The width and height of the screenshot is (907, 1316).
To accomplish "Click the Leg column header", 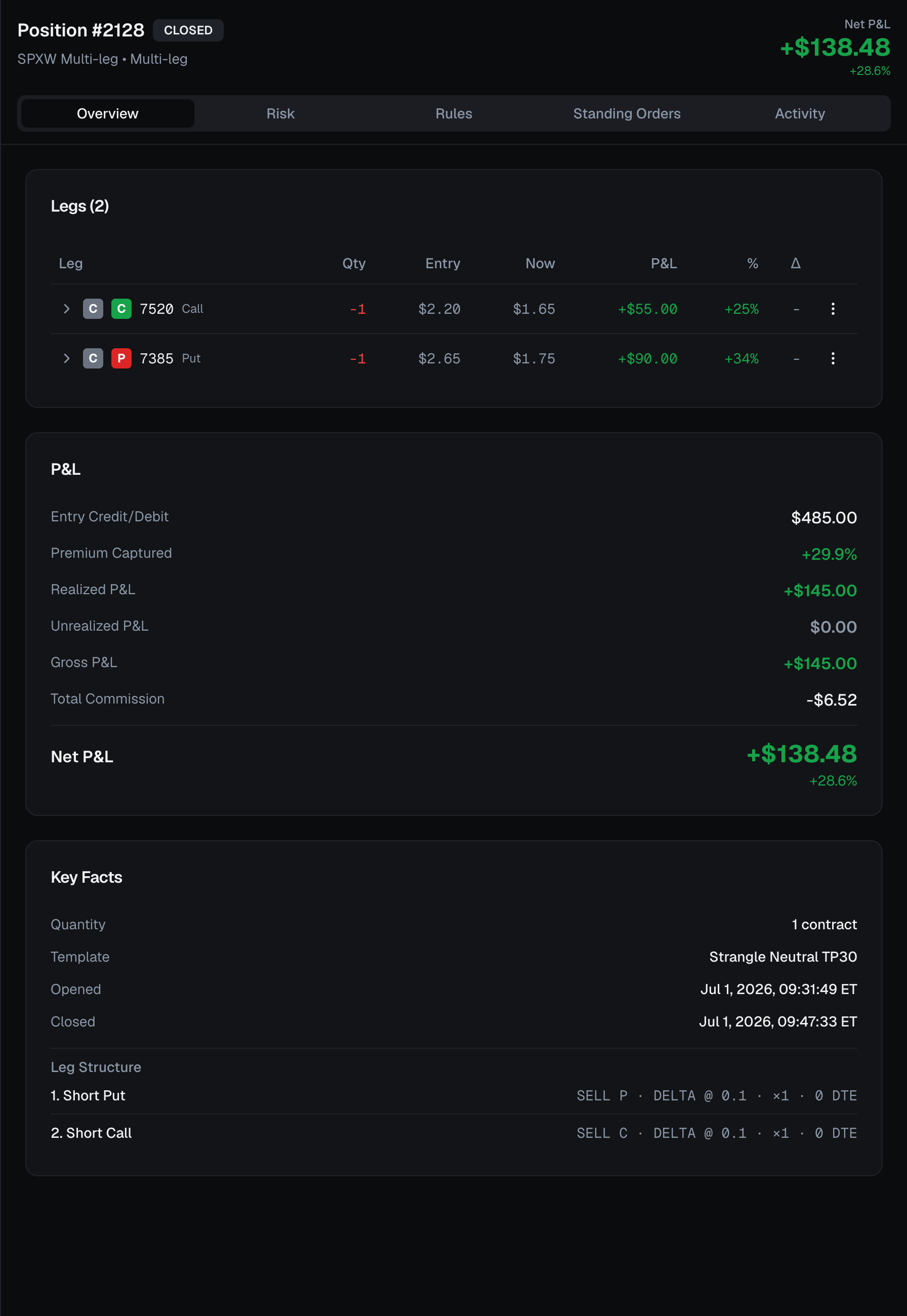I will coord(70,264).
